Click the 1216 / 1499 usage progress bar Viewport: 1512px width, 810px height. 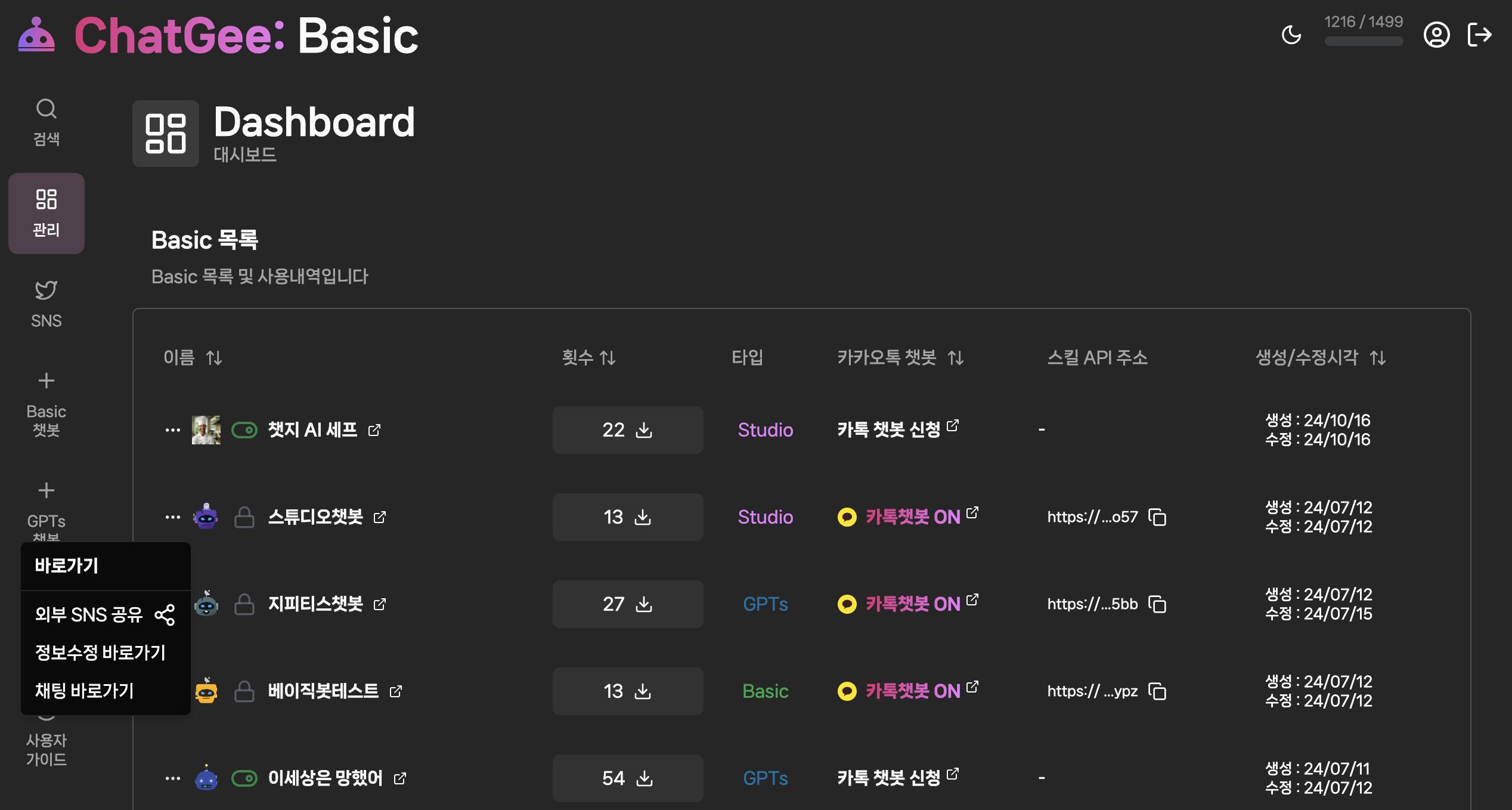click(1364, 41)
